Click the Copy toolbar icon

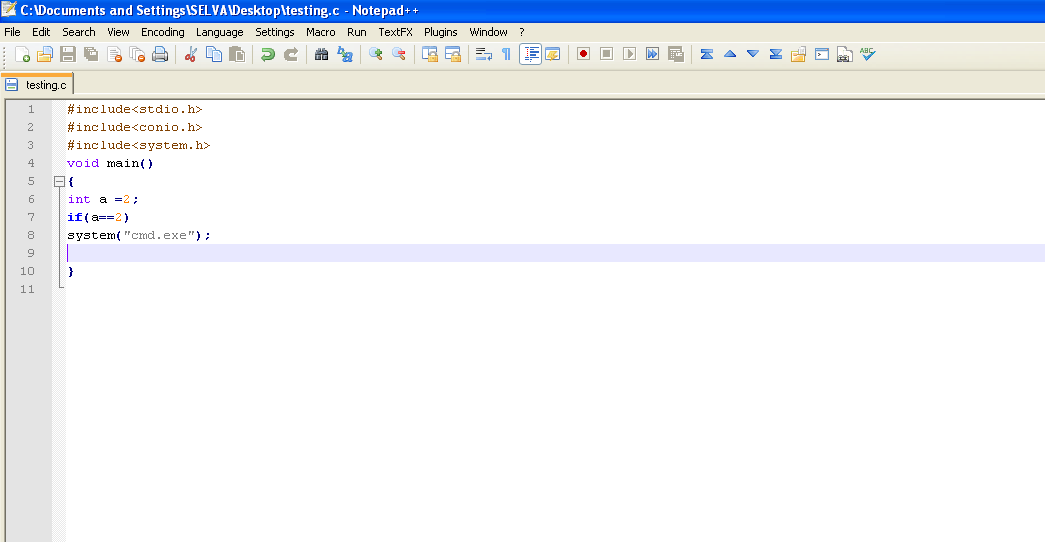pyautogui.click(x=214, y=54)
